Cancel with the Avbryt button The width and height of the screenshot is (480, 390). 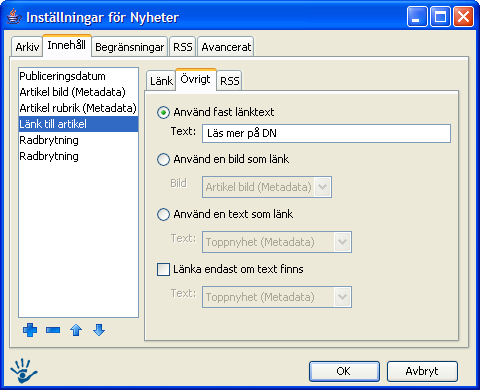(x=422, y=371)
